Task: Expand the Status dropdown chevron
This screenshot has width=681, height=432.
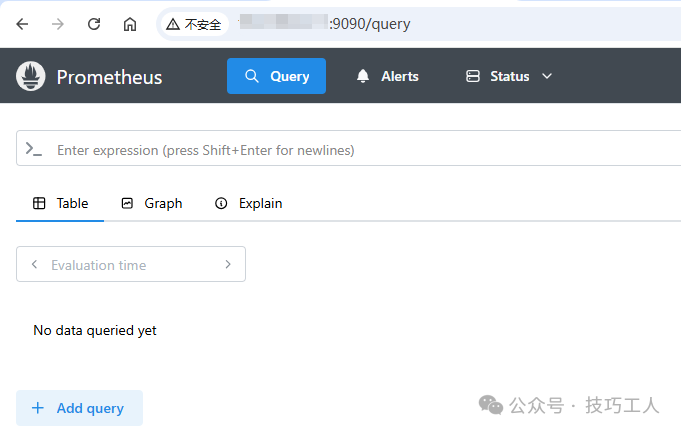Action: click(x=547, y=76)
